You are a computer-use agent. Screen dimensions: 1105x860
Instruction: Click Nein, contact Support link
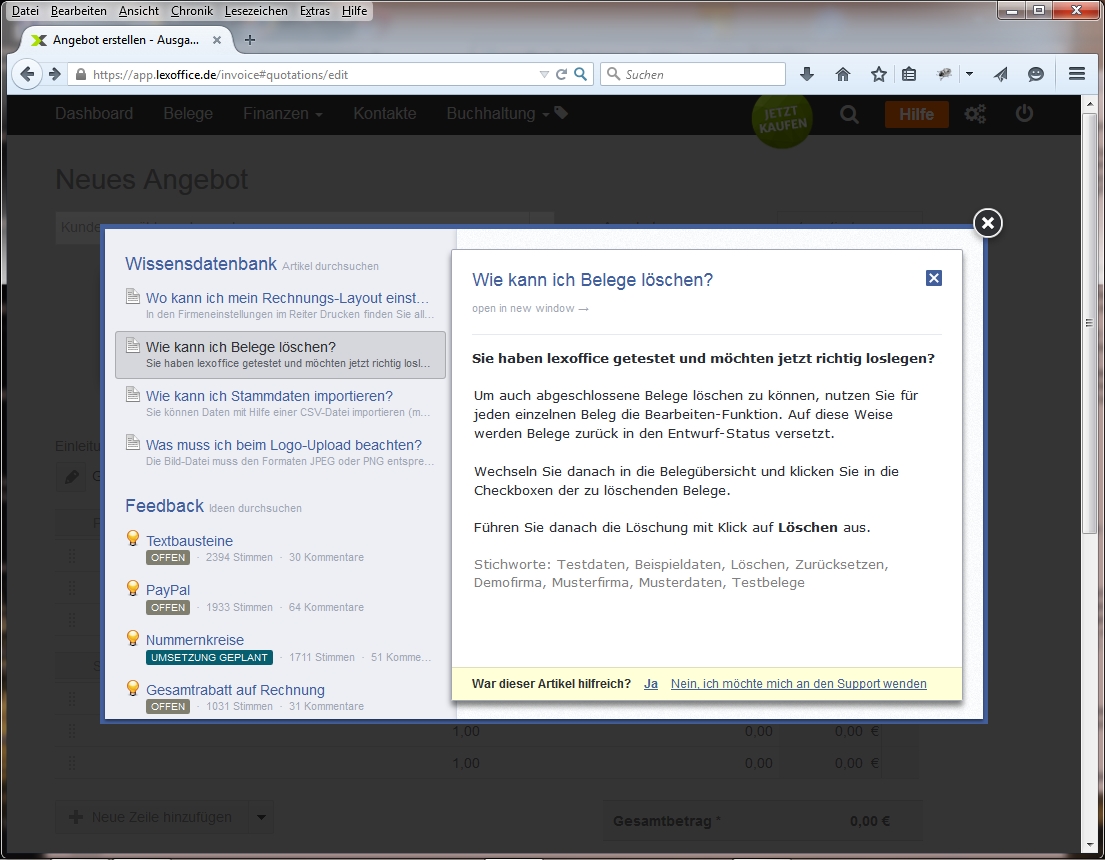click(x=798, y=684)
